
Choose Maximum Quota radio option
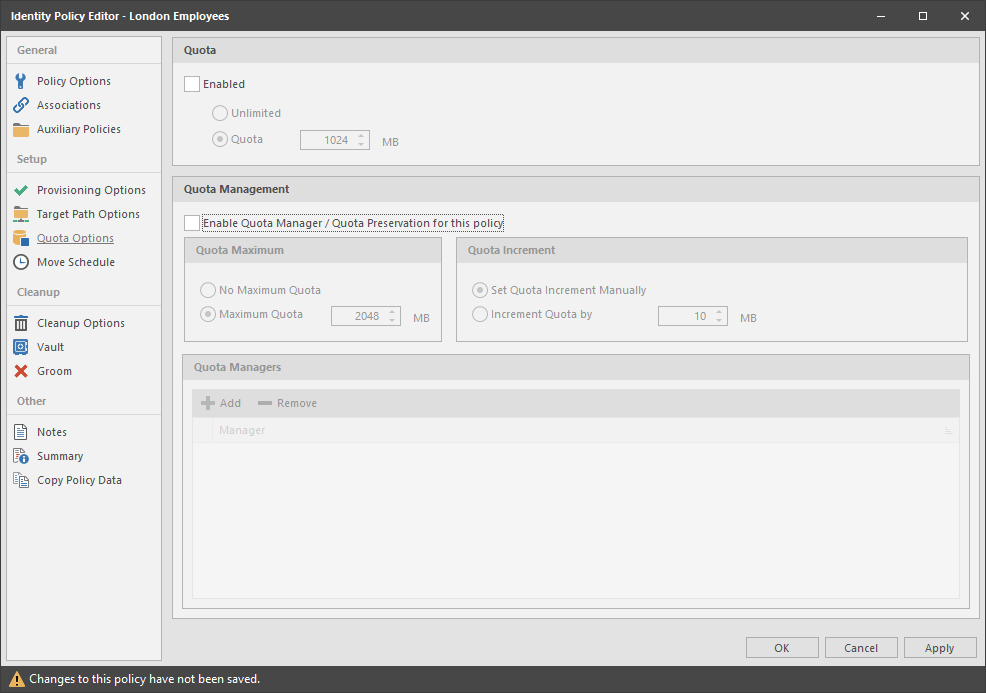pyautogui.click(x=208, y=314)
